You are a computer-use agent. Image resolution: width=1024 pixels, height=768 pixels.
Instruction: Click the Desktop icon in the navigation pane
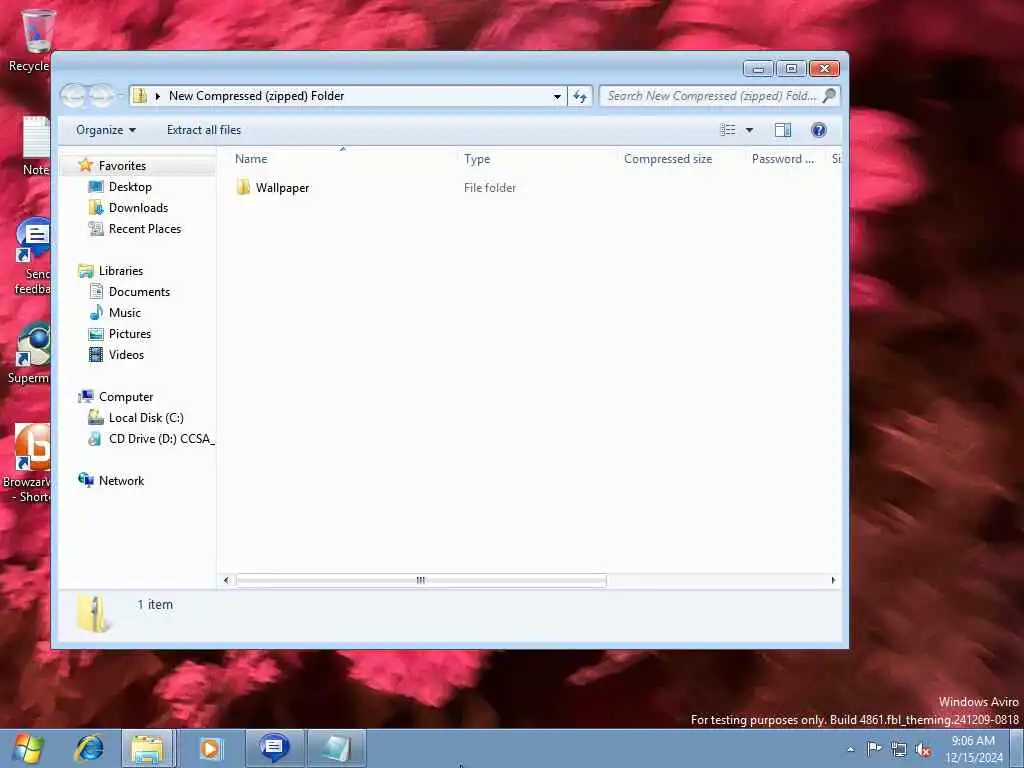click(x=96, y=187)
